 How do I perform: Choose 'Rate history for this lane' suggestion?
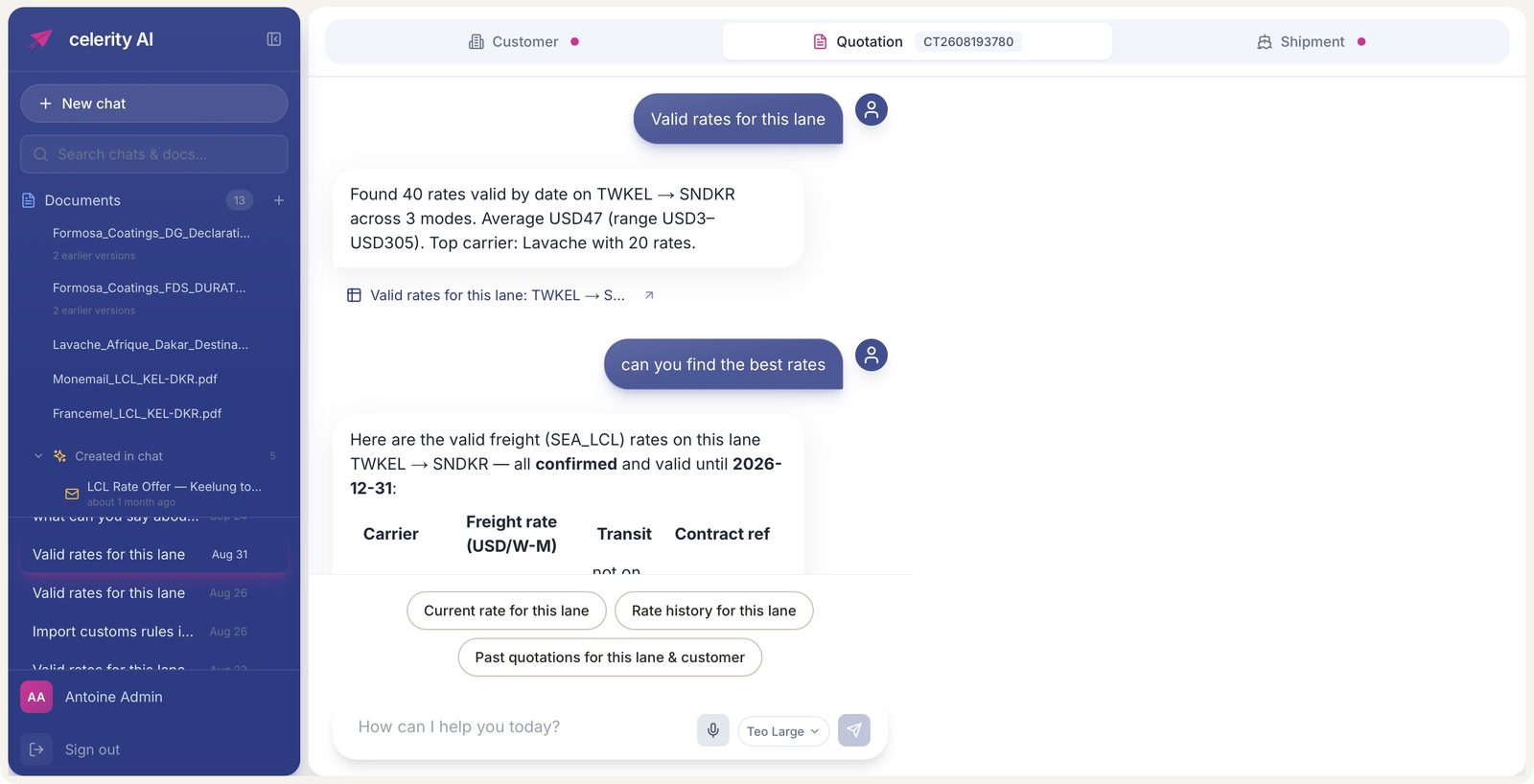point(713,611)
